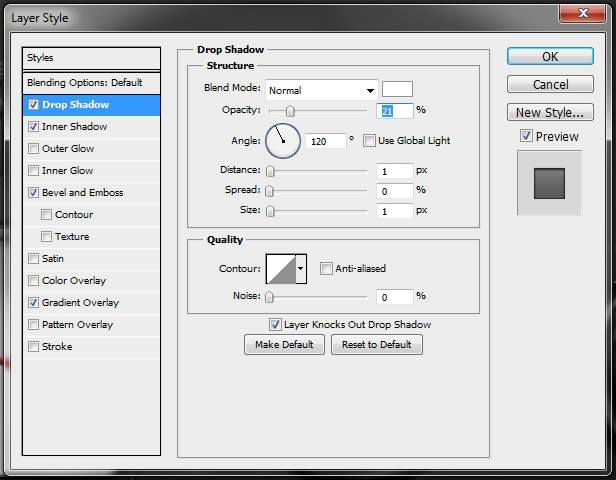The height and width of the screenshot is (480, 616).
Task: Click the Reset to Default button
Action: (377, 344)
